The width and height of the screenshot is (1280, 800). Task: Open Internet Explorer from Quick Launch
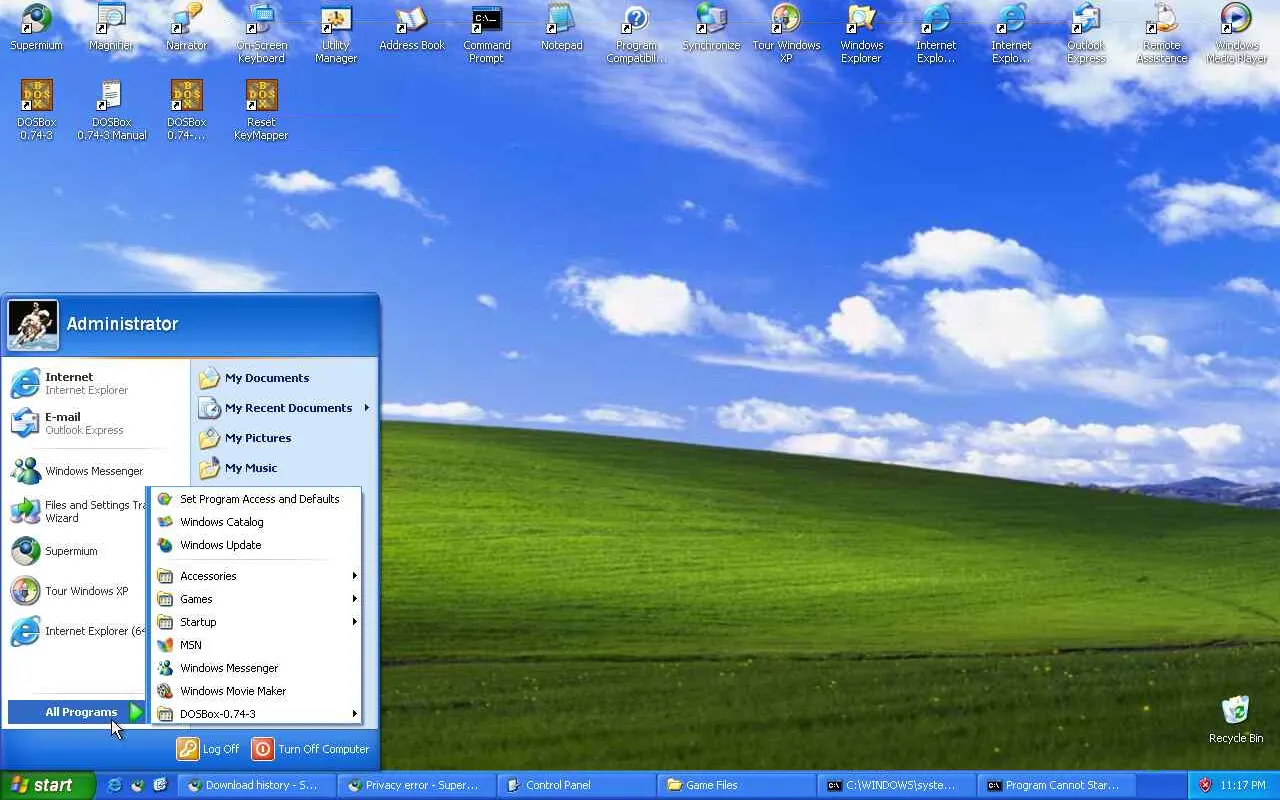coord(115,785)
